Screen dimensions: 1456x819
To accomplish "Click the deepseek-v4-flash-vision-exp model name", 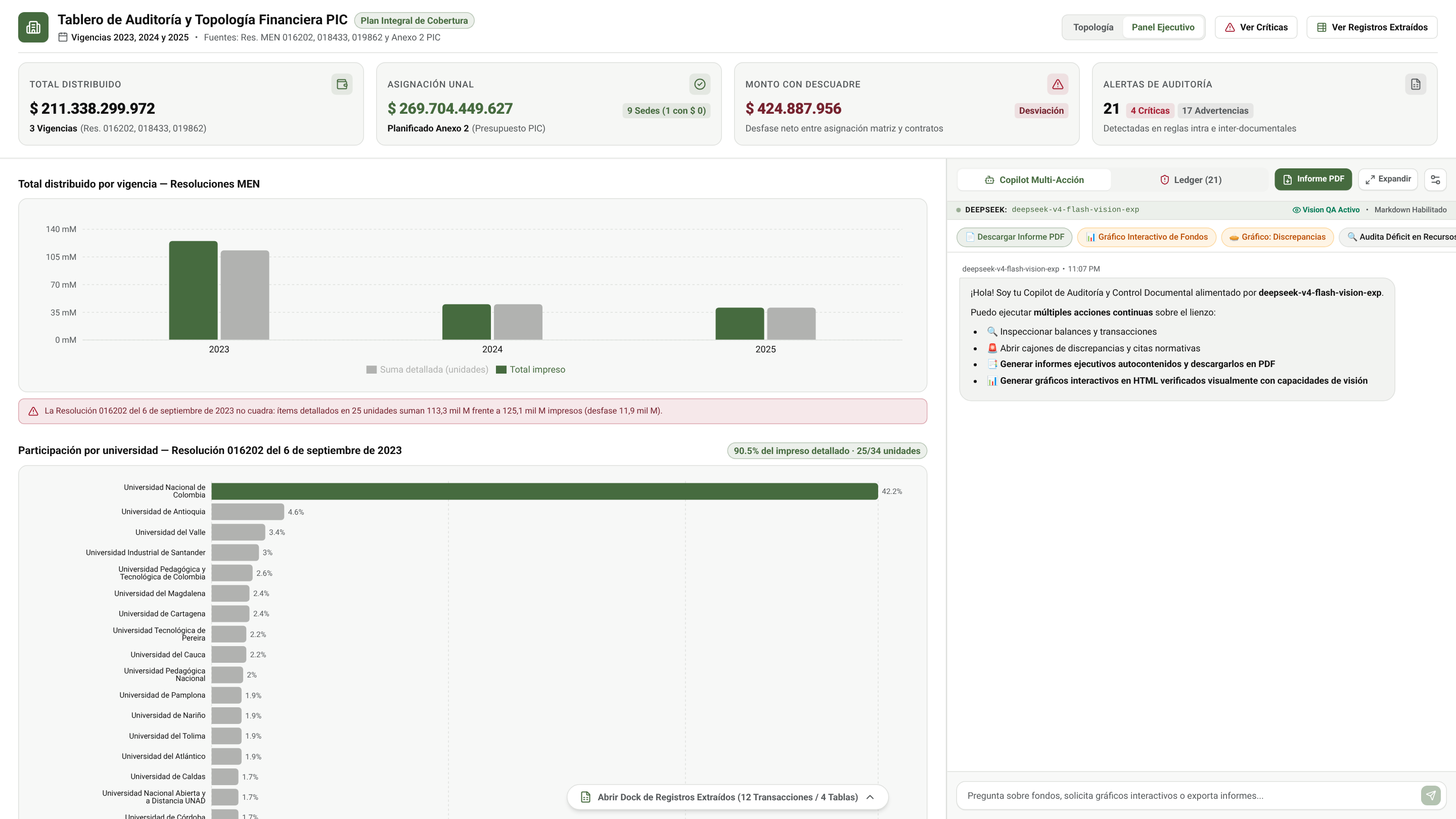I will [1075, 210].
